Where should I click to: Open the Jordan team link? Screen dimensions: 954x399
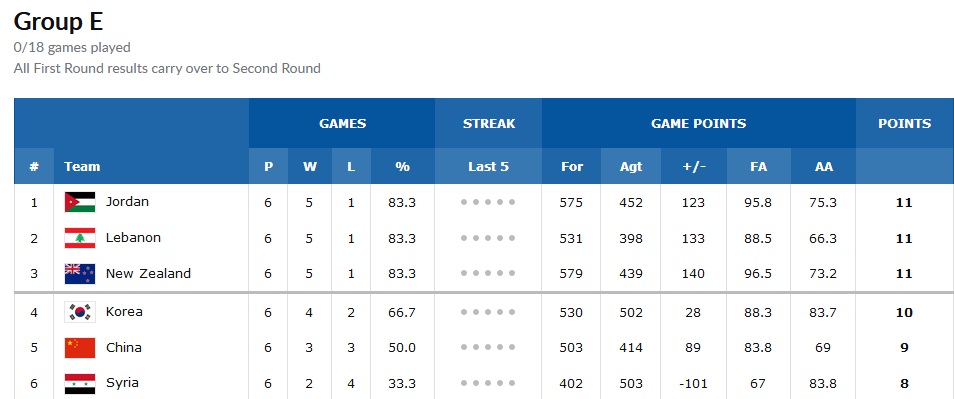tap(127, 201)
